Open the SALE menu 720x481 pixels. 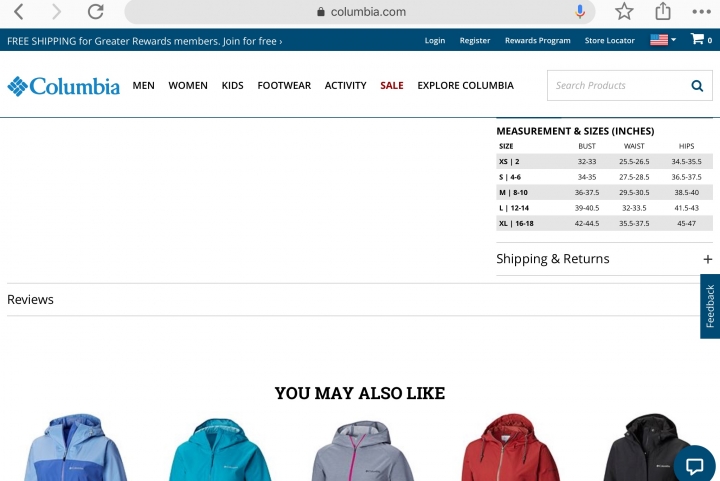pos(392,85)
